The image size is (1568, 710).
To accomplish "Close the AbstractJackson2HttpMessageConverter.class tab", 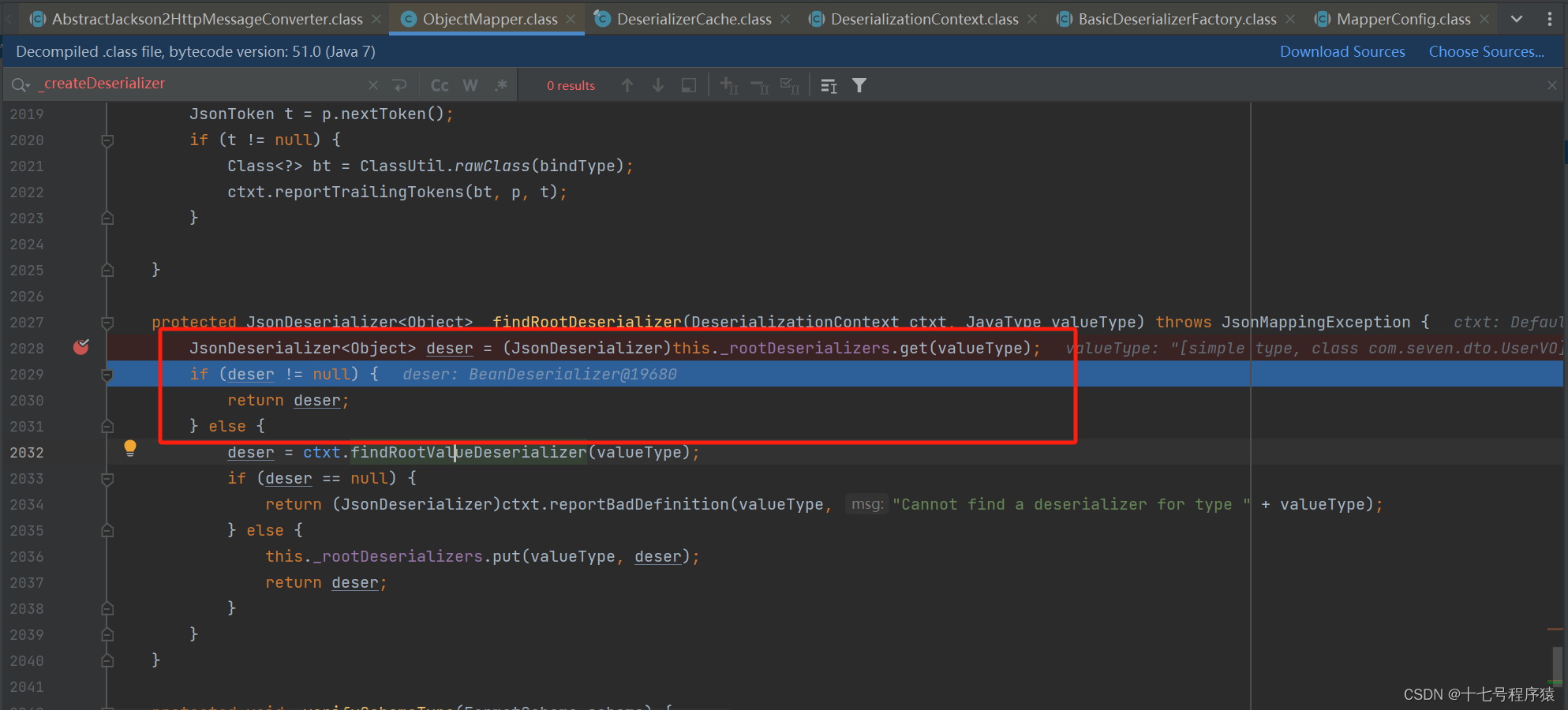I will point(376,19).
